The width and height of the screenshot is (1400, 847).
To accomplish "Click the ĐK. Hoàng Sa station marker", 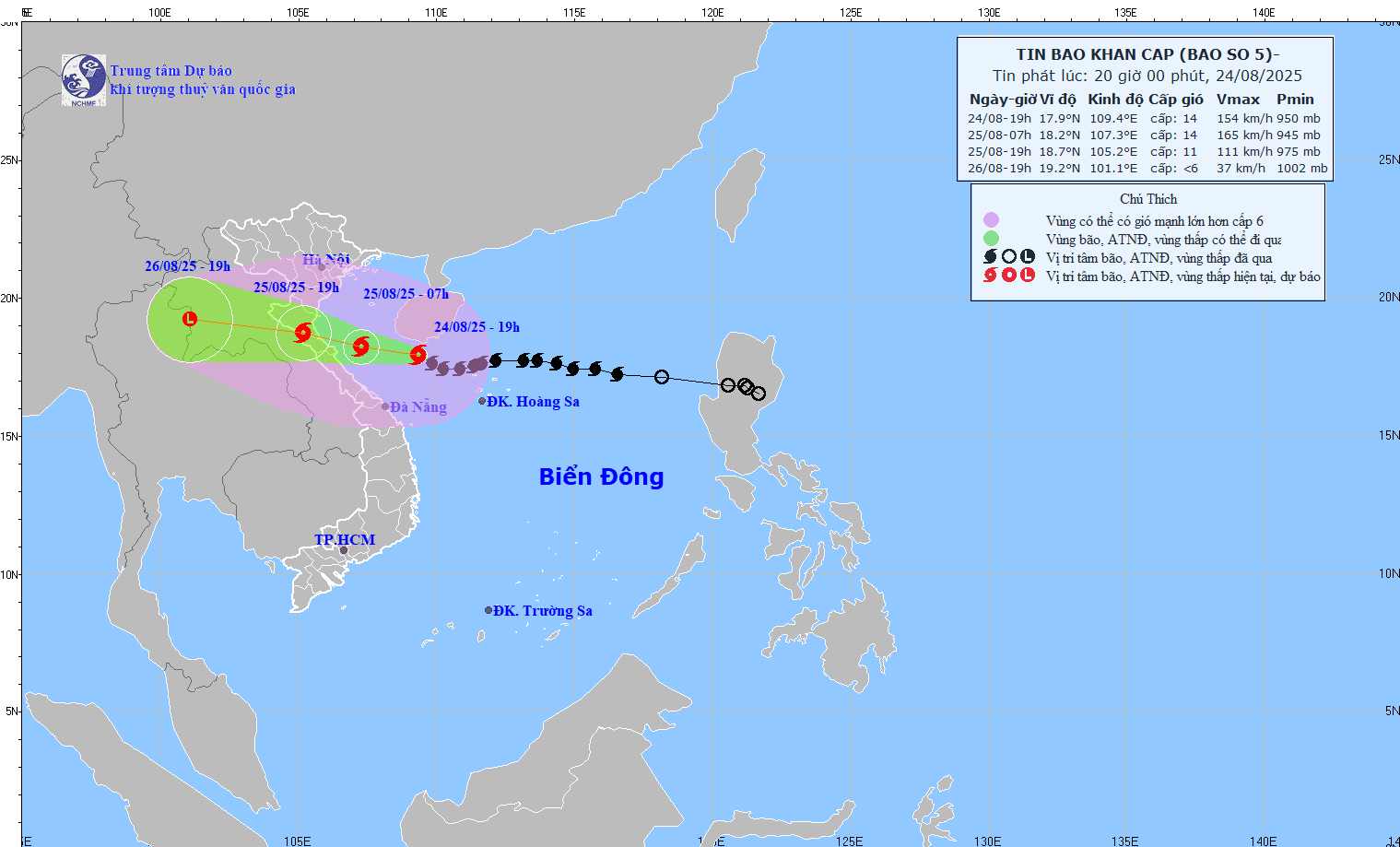I will coord(483,400).
